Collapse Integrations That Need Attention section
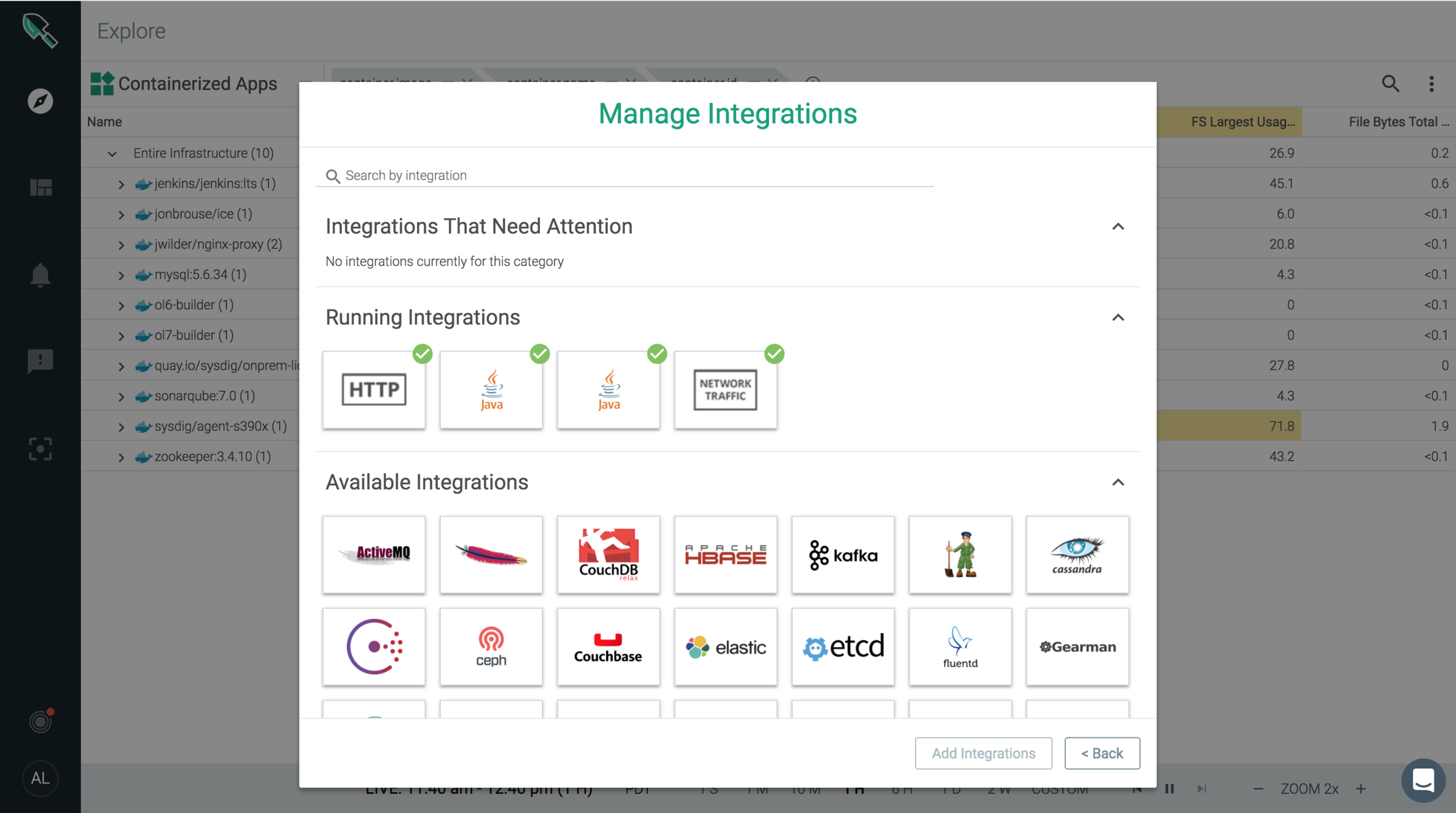The image size is (1456, 813). pyautogui.click(x=1118, y=227)
